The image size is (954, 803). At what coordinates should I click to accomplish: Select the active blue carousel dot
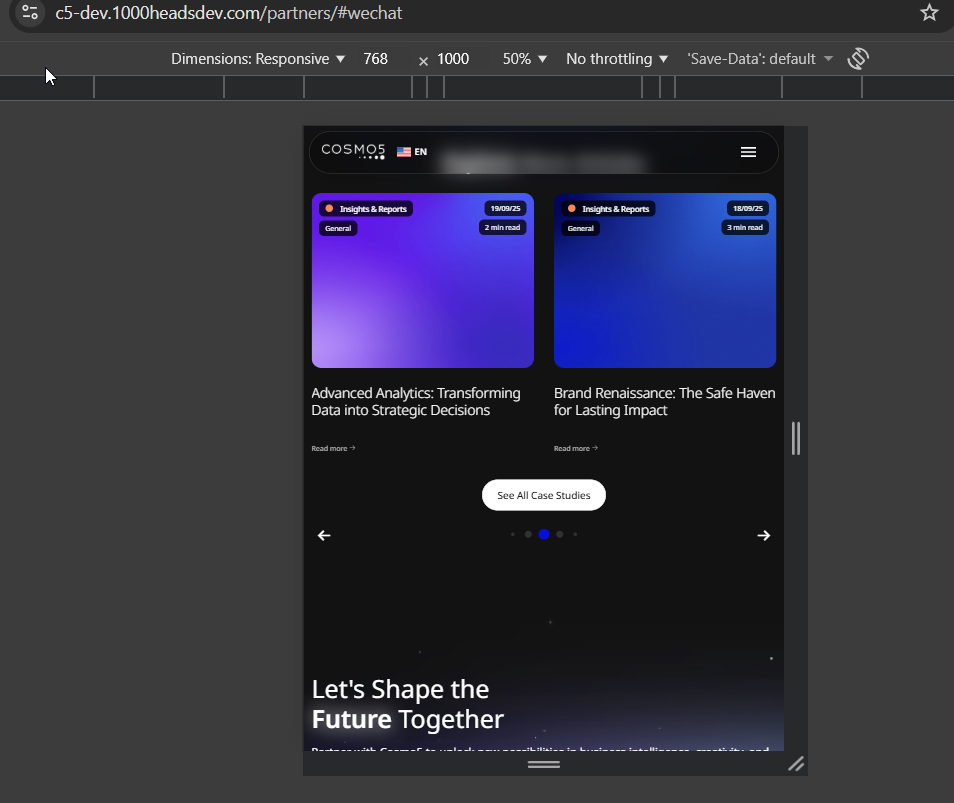click(x=544, y=534)
